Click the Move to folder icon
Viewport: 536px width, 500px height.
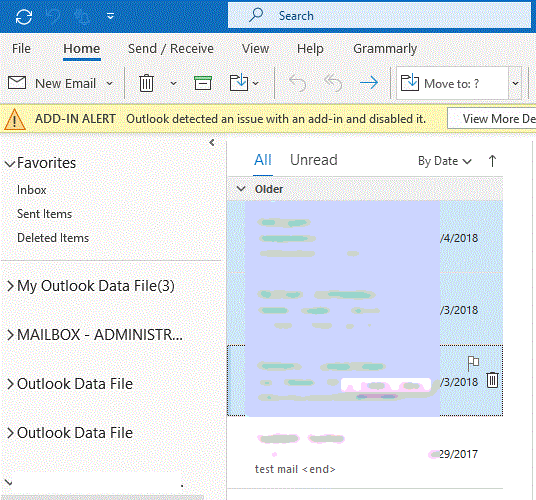coord(239,82)
